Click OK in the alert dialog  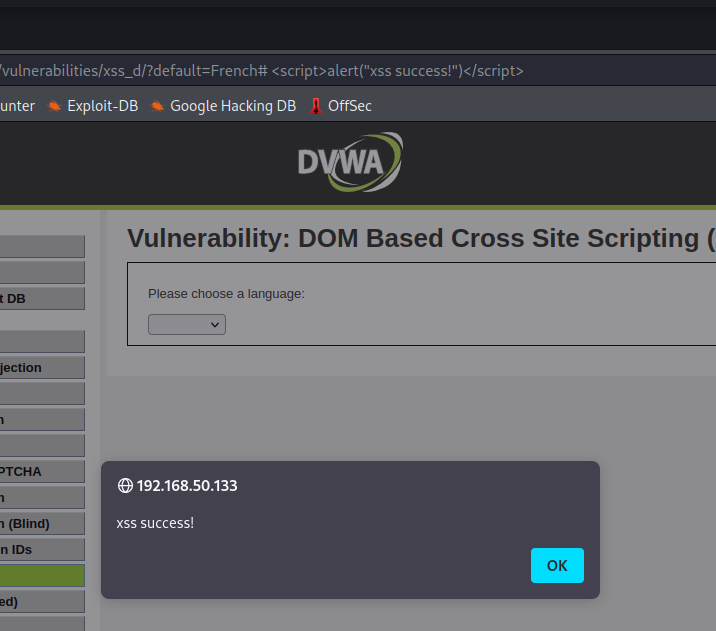point(557,565)
